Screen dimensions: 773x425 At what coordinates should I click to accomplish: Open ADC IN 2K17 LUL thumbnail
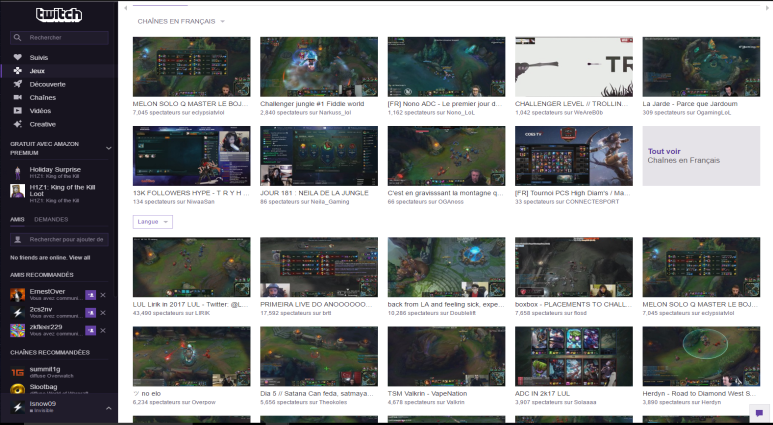(574, 356)
